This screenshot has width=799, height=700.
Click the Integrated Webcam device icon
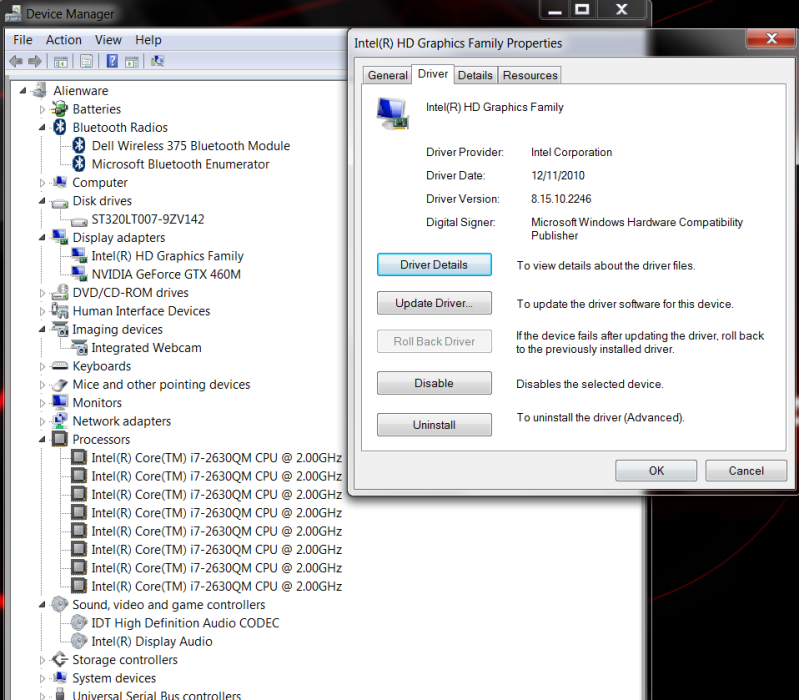[79, 347]
